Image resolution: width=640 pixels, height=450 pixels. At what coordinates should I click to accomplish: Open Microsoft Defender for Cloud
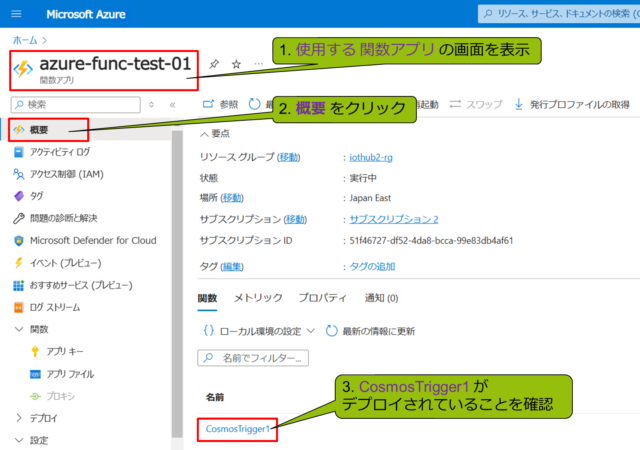[85, 241]
